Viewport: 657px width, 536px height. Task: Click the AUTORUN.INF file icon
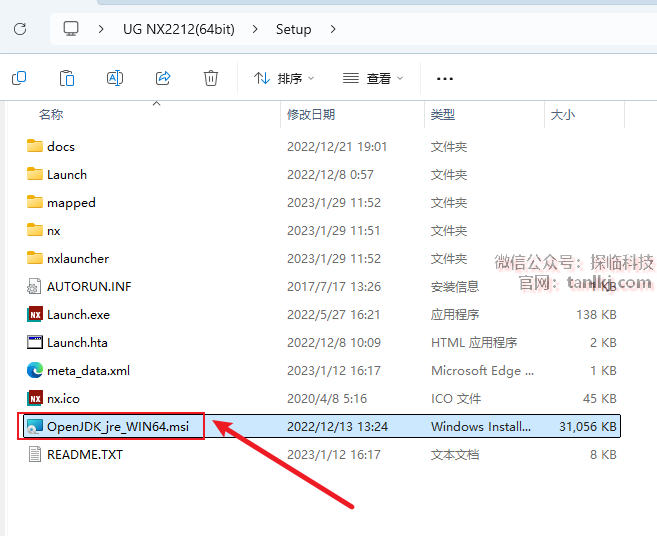click(x=34, y=286)
